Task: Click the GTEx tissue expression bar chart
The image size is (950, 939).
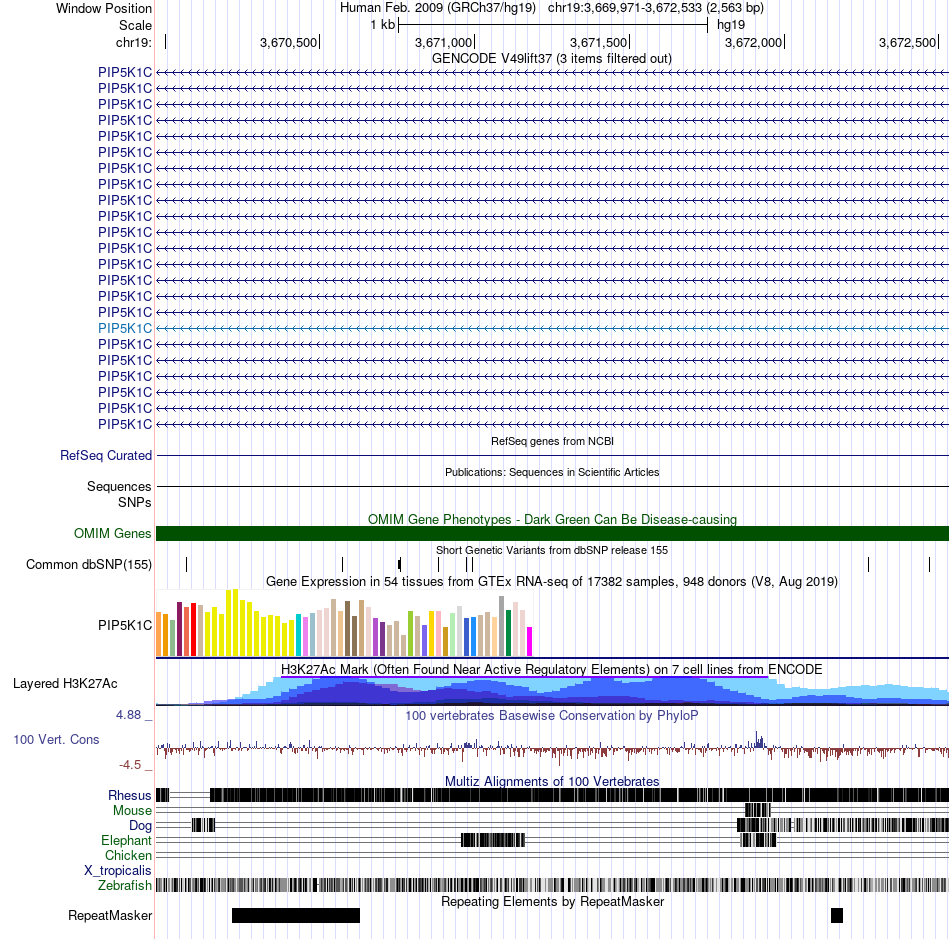Action: (344, 623)
